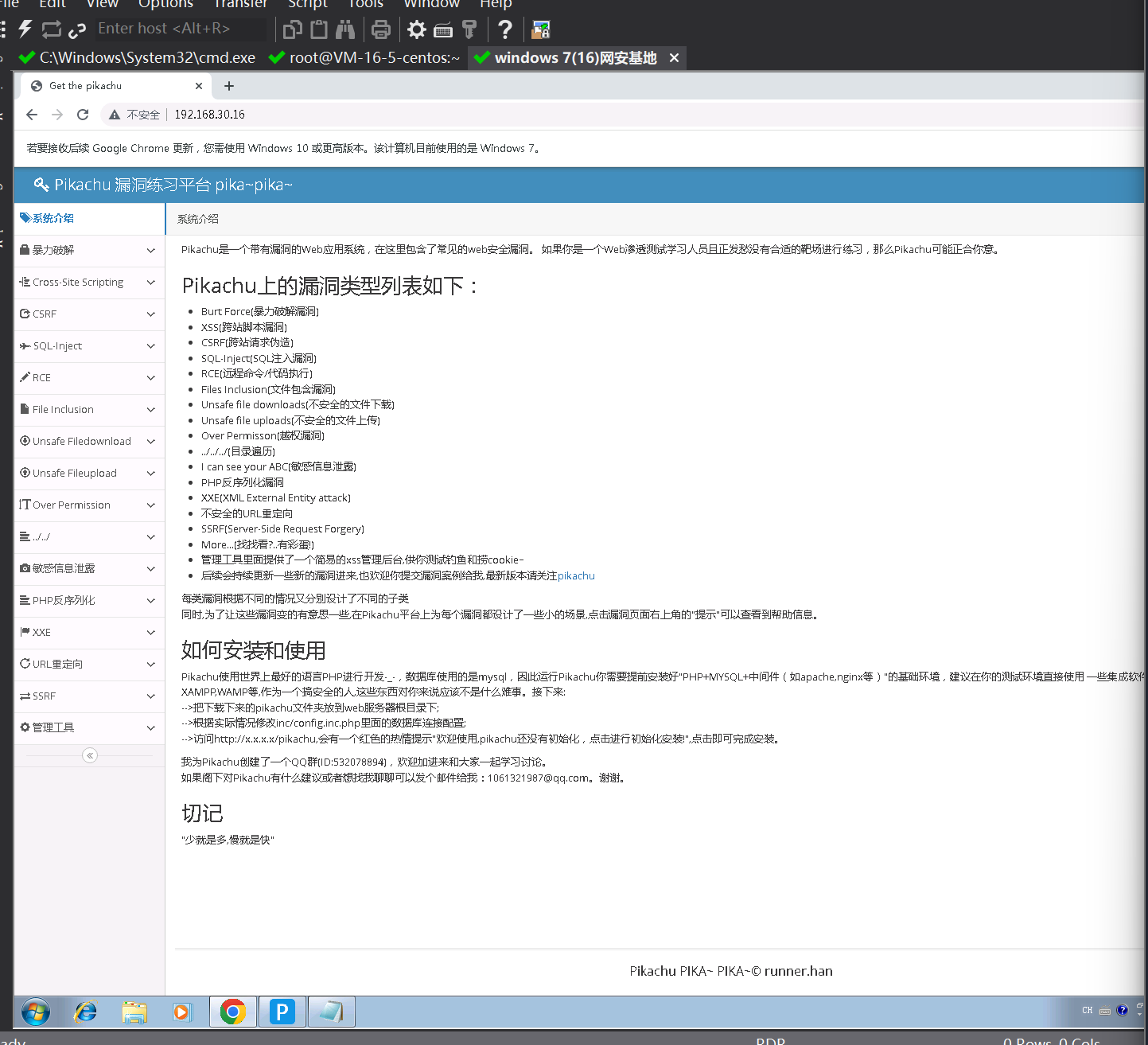
Task: Expand the SSRF dropdown chevron
Action: point(150,696)
